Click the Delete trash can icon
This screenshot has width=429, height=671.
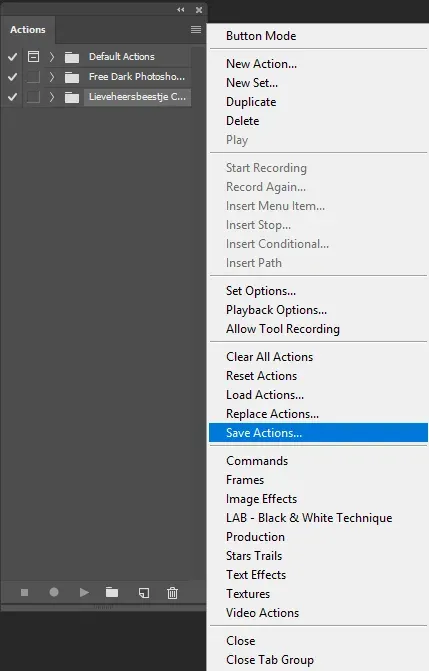173,593
